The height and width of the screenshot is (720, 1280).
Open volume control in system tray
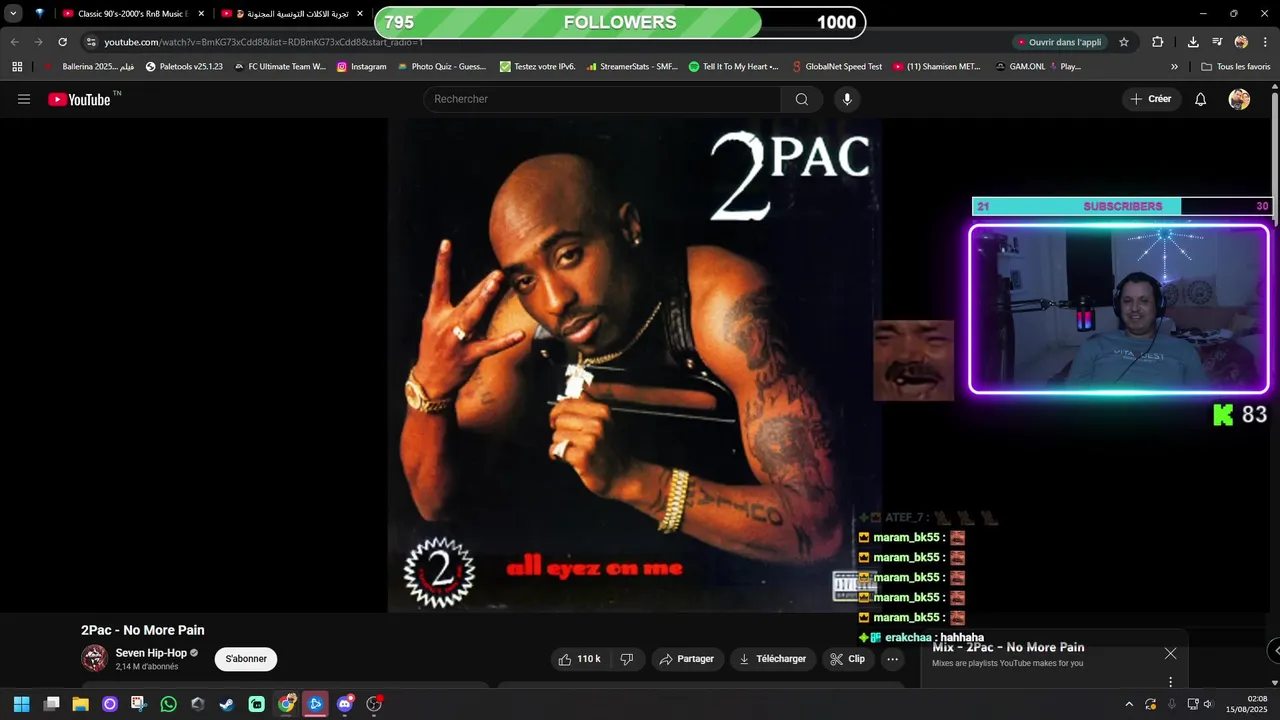click(x=1209, y=704)
